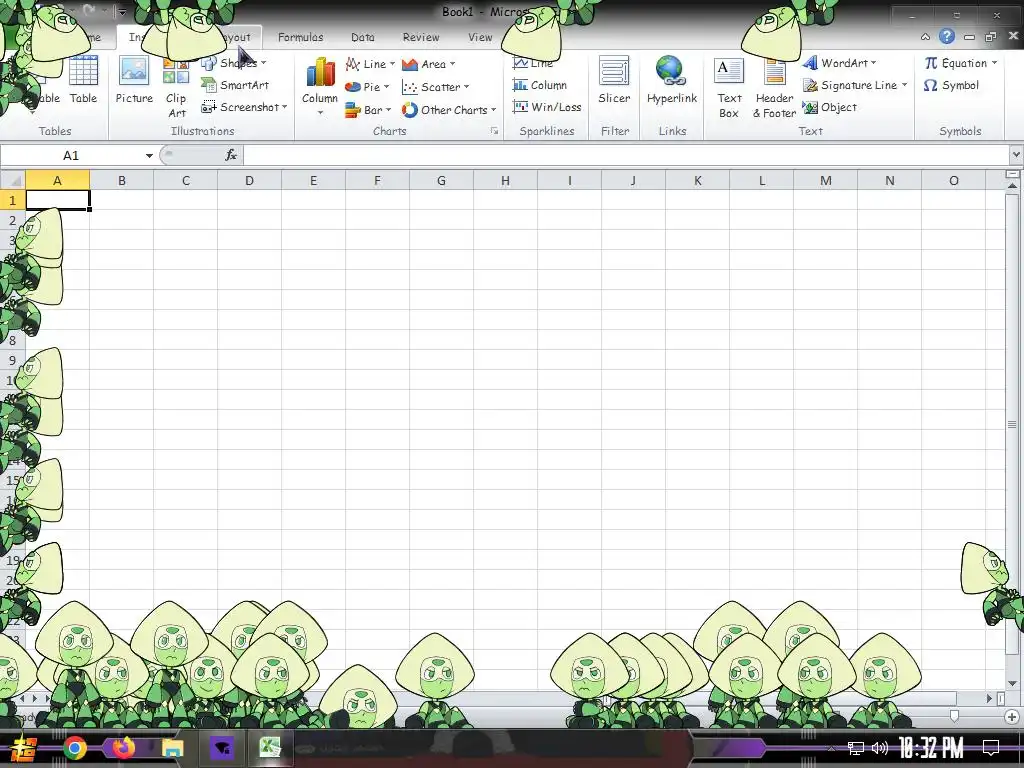
Task: Select column D header
Action: [x=249, y=180]
